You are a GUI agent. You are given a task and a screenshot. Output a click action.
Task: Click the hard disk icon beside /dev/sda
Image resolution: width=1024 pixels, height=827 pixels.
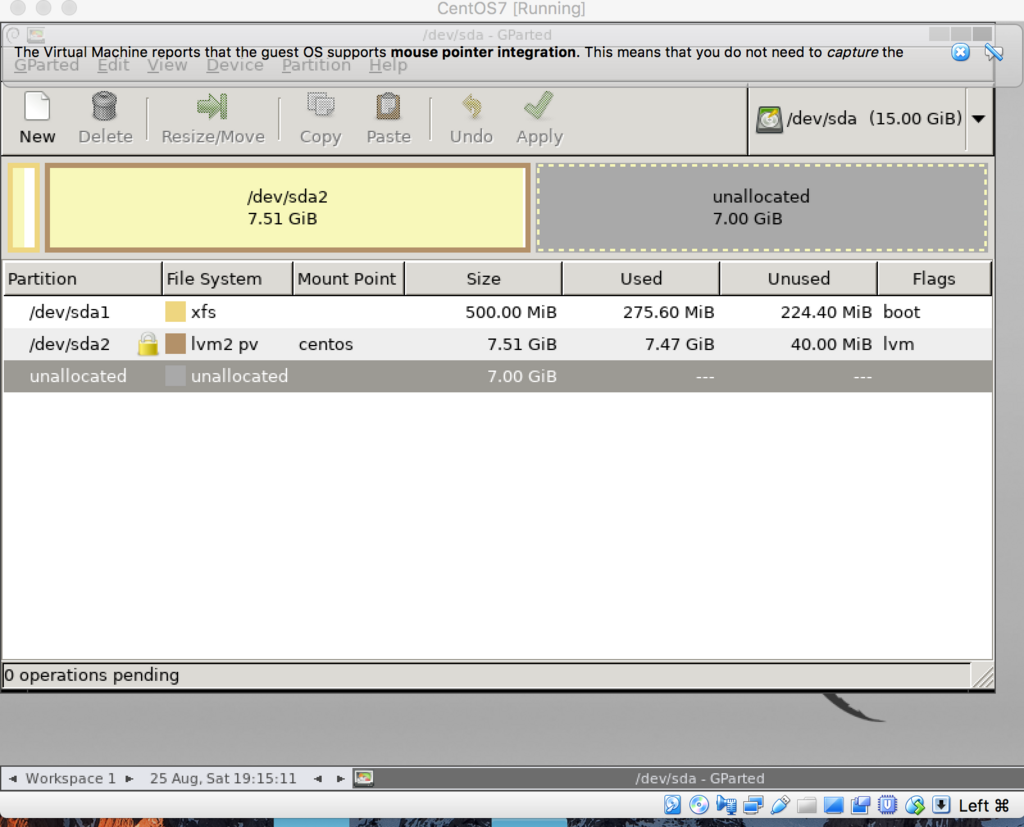point(769,120)
